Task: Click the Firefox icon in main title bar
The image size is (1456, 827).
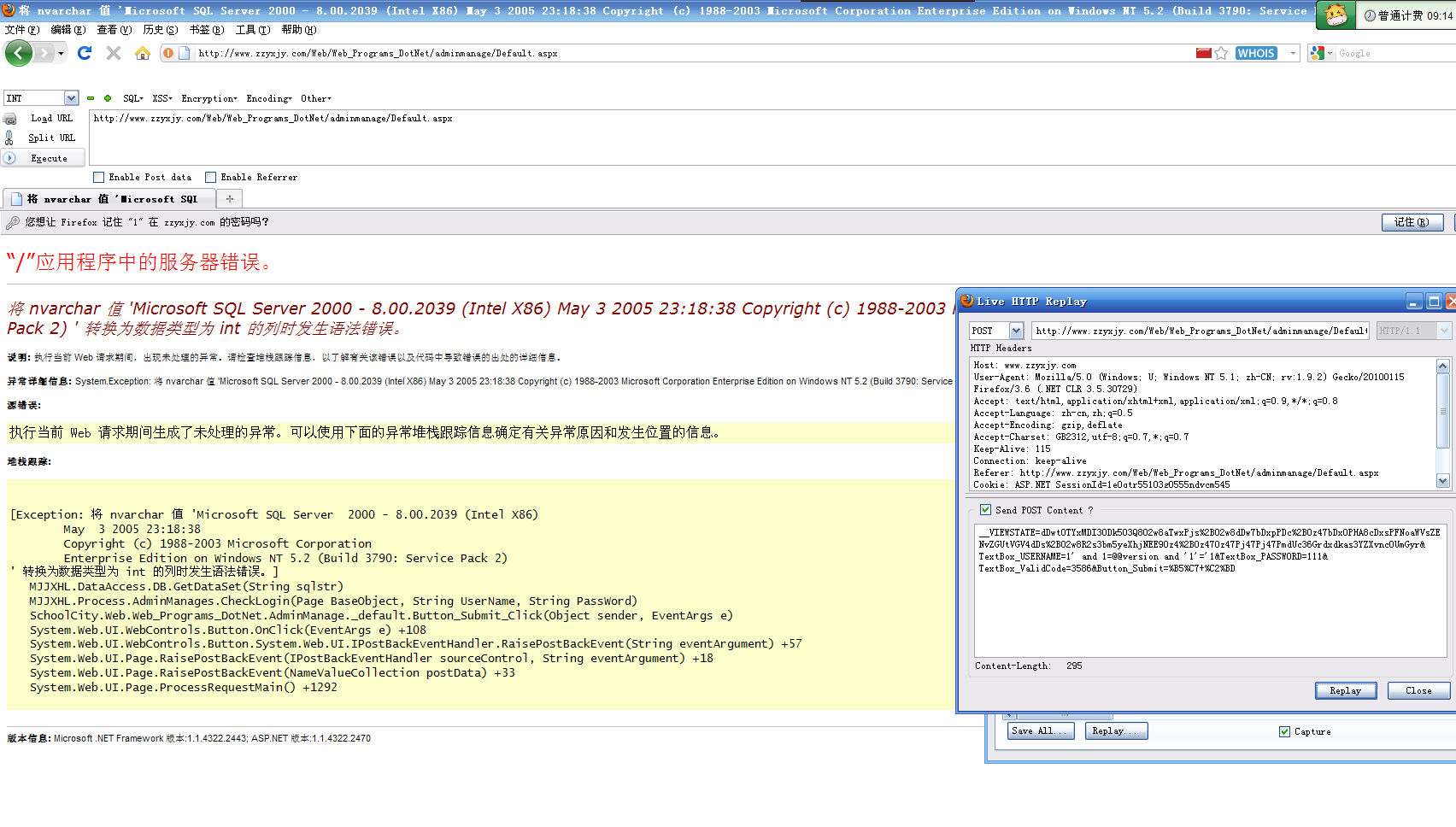Action: [x=9, y=10]
